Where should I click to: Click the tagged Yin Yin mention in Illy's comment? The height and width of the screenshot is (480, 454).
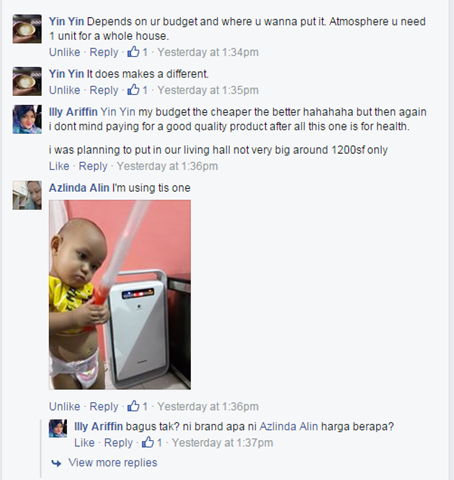click(x=118, y=112)
